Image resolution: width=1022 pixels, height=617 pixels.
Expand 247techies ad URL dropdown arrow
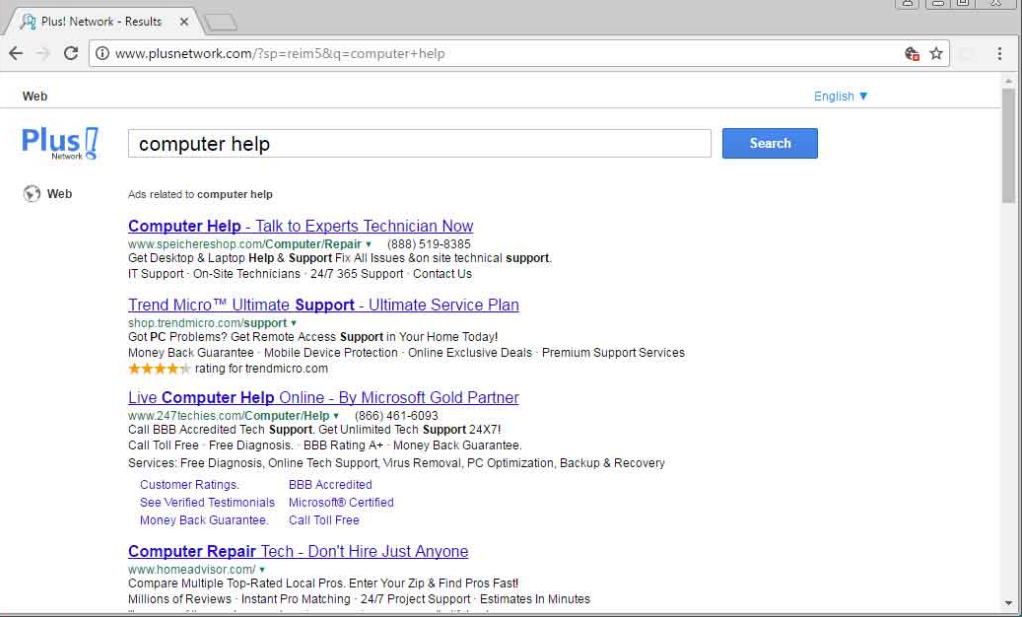point(337,416)
